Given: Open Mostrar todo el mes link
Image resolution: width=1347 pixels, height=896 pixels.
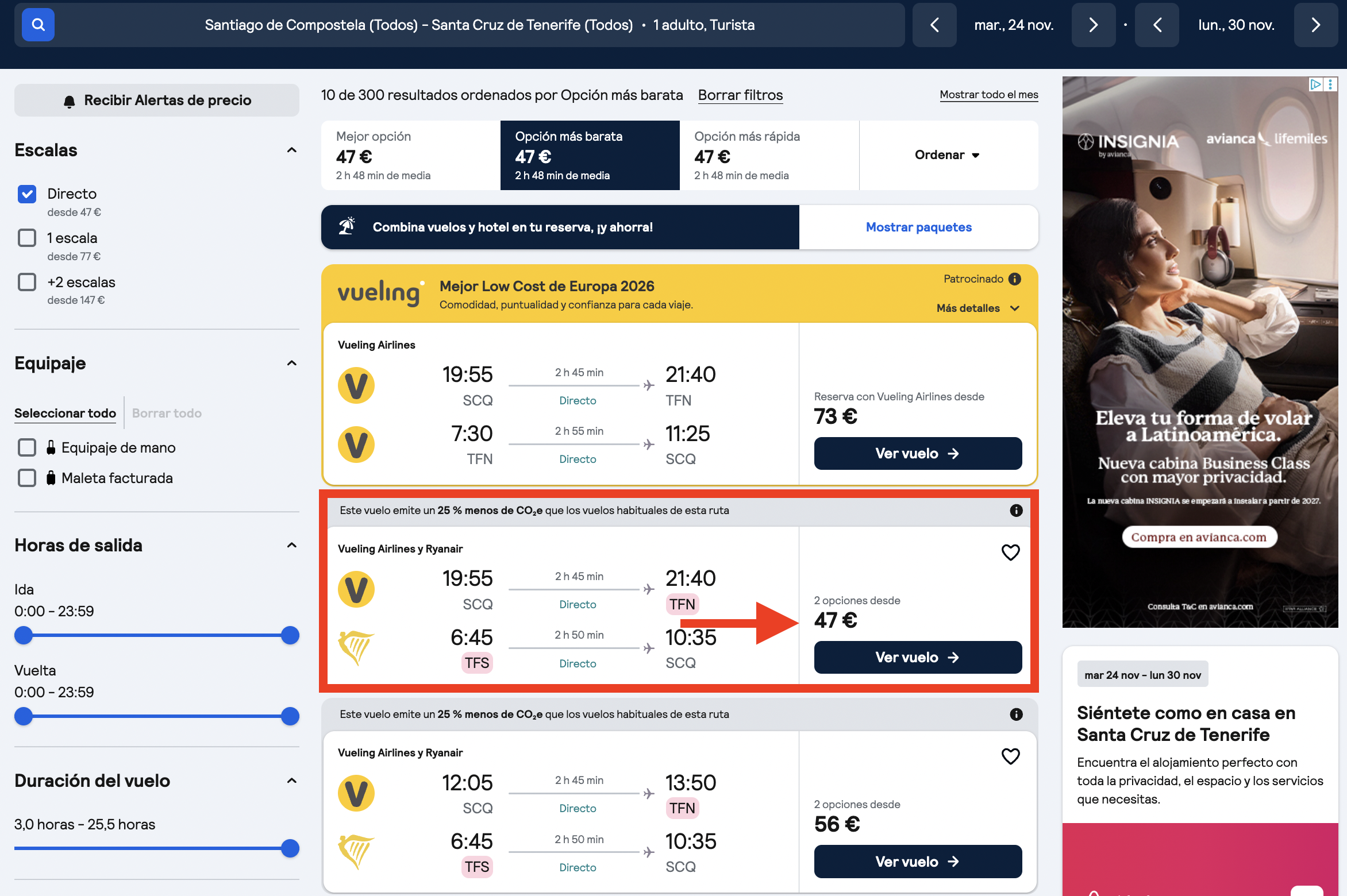Looking at the screenshot, I should click(988, 95).
